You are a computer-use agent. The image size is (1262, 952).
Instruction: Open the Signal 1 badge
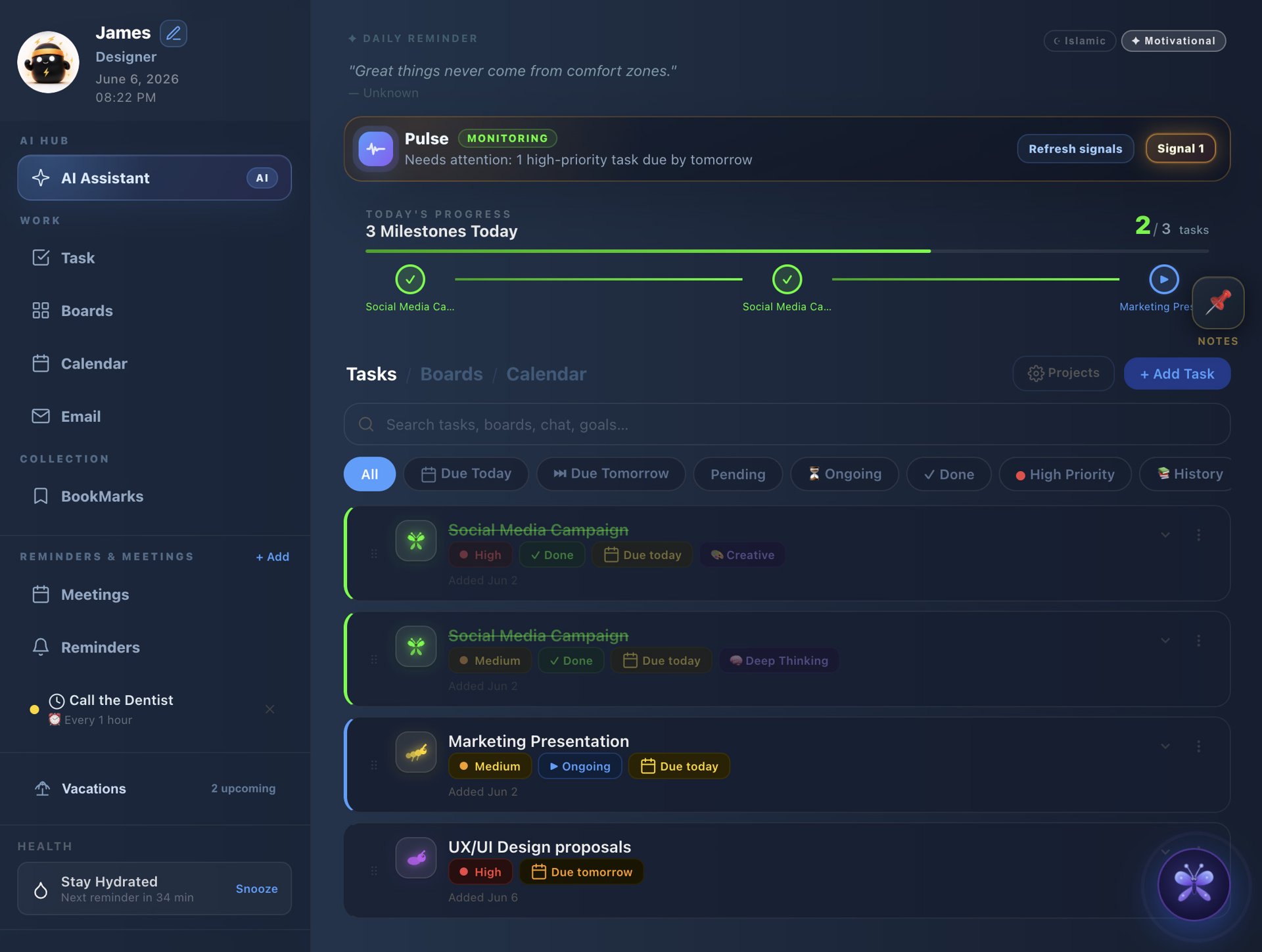tap(1180, 148)
